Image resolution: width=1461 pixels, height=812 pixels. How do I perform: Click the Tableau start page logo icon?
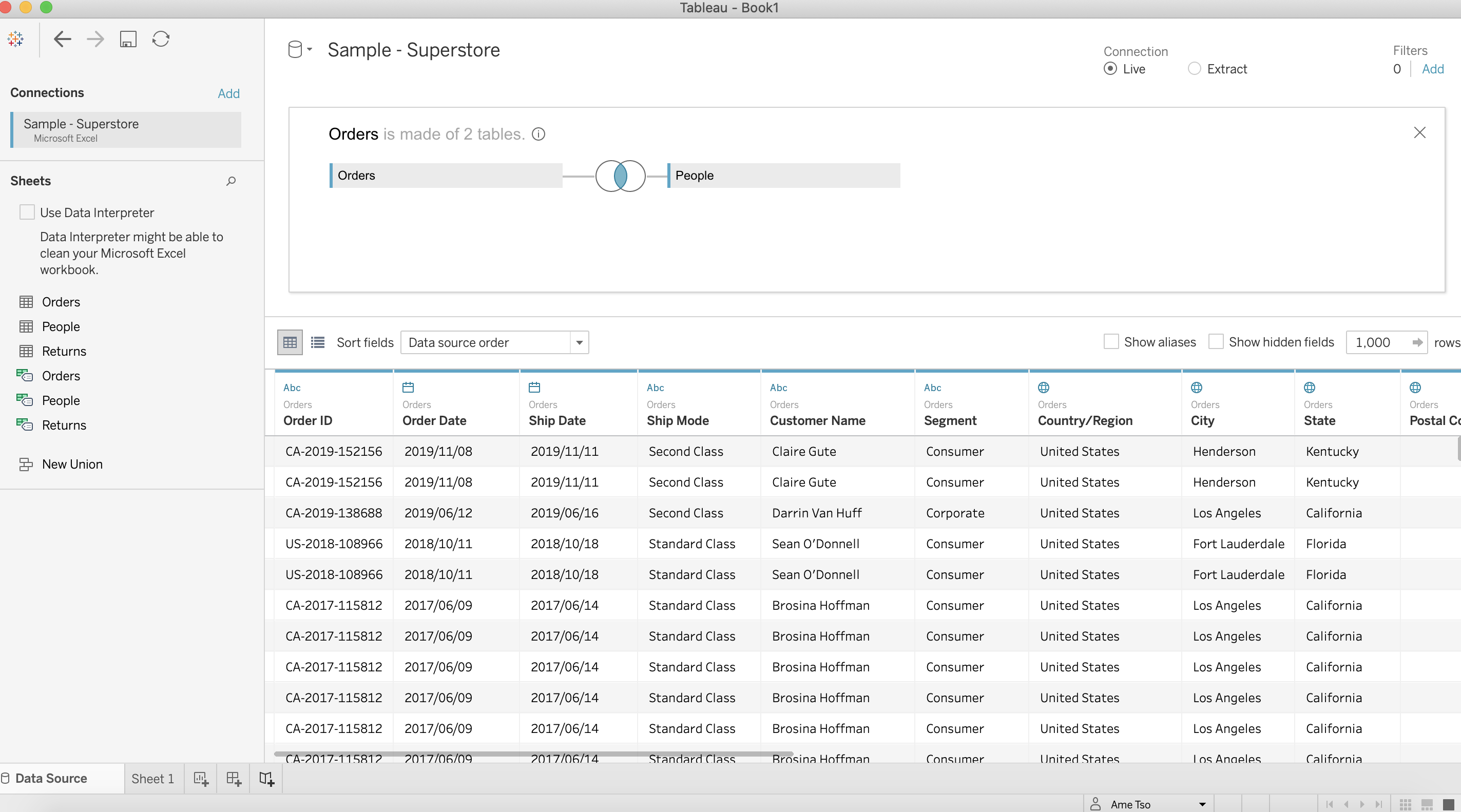pos(16,39)
